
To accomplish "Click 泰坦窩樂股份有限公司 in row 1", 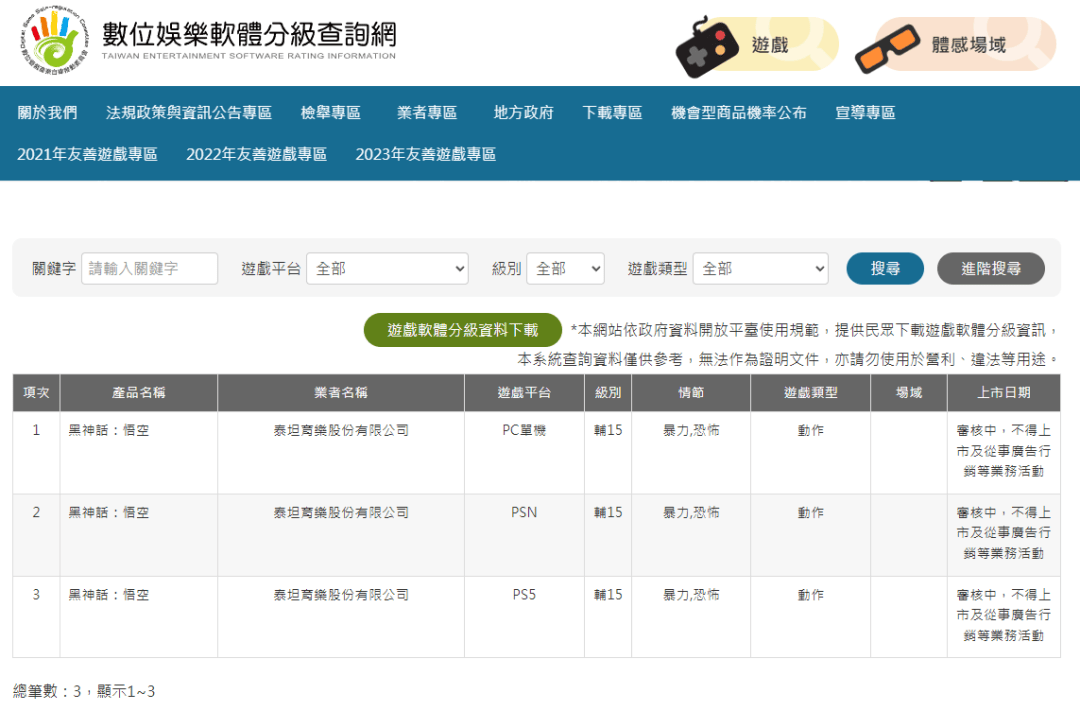I will (341, 431).
